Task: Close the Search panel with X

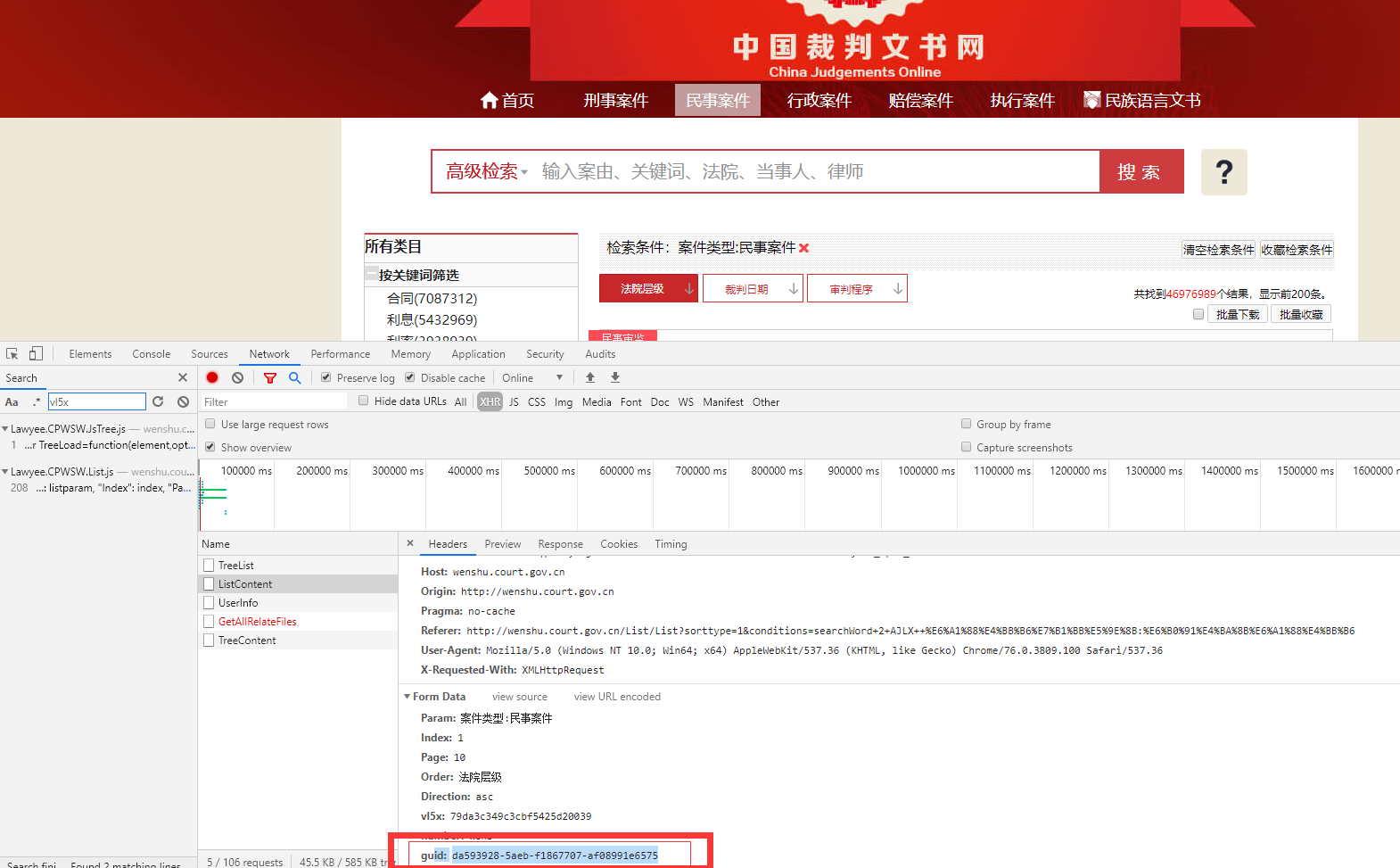Action: (183, 377)
